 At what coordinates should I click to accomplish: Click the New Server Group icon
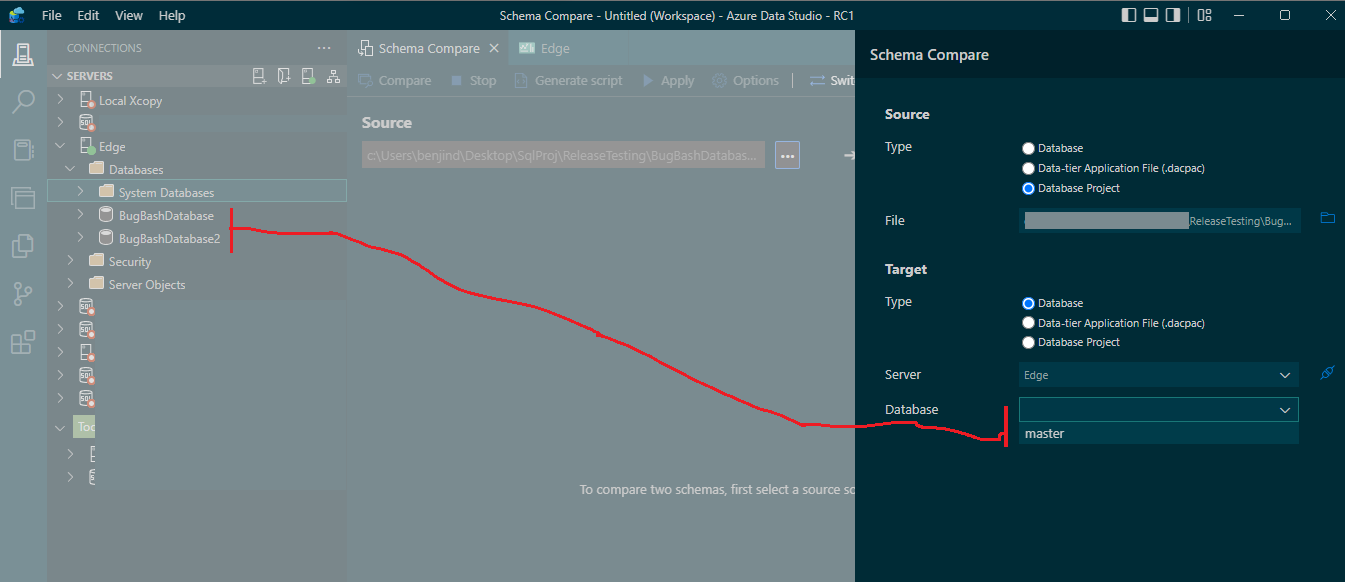point(283,75)
